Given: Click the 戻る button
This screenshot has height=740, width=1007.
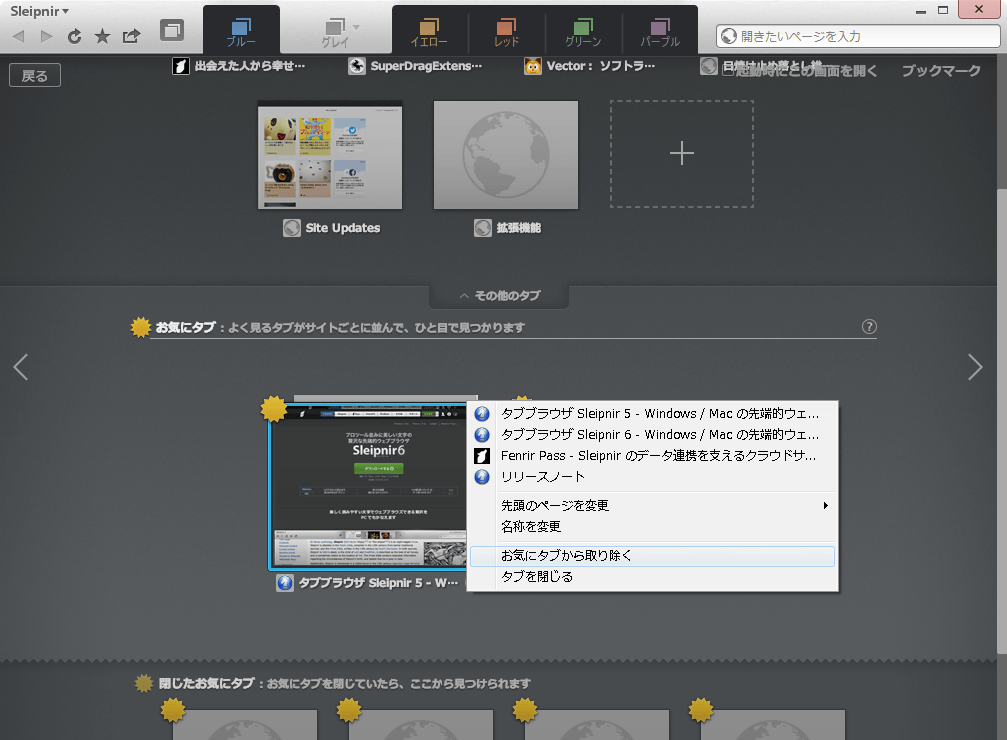Looking at the screenshot, I should pos(35,76).
